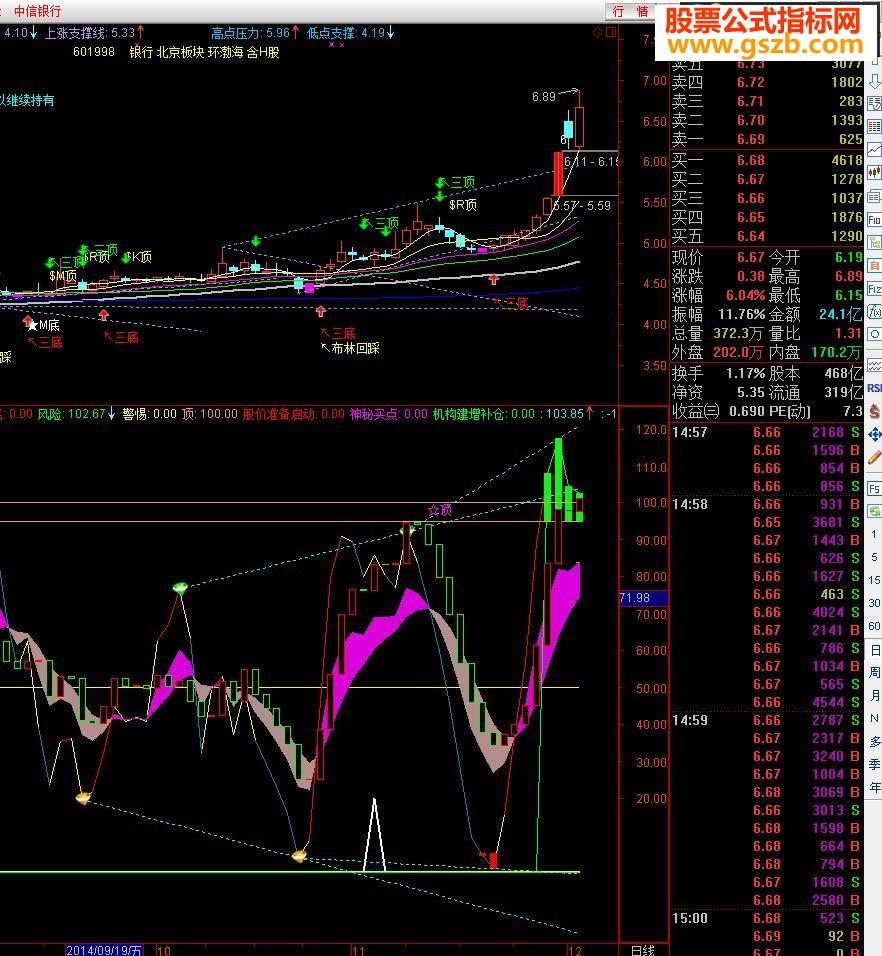Viewport: 882px width, 956px height.
Task: Click the ☆顶 marker on indicator chart
Action: (439, 510)
